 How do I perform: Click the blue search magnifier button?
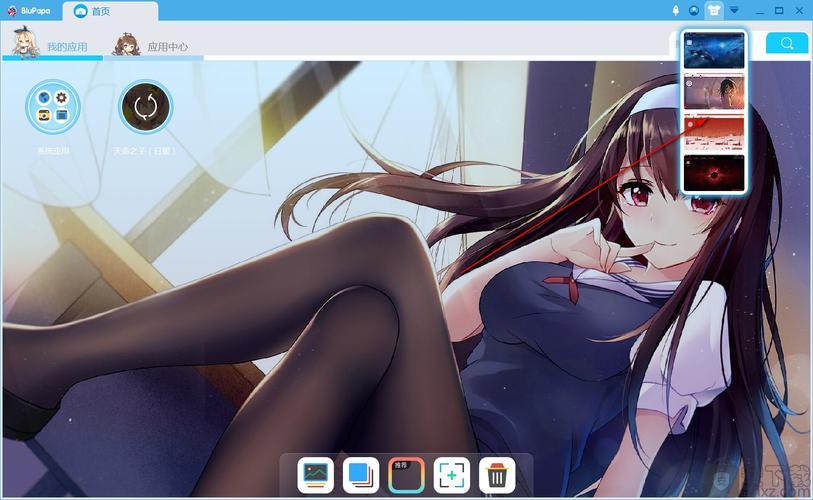click(x=787, y=43)
